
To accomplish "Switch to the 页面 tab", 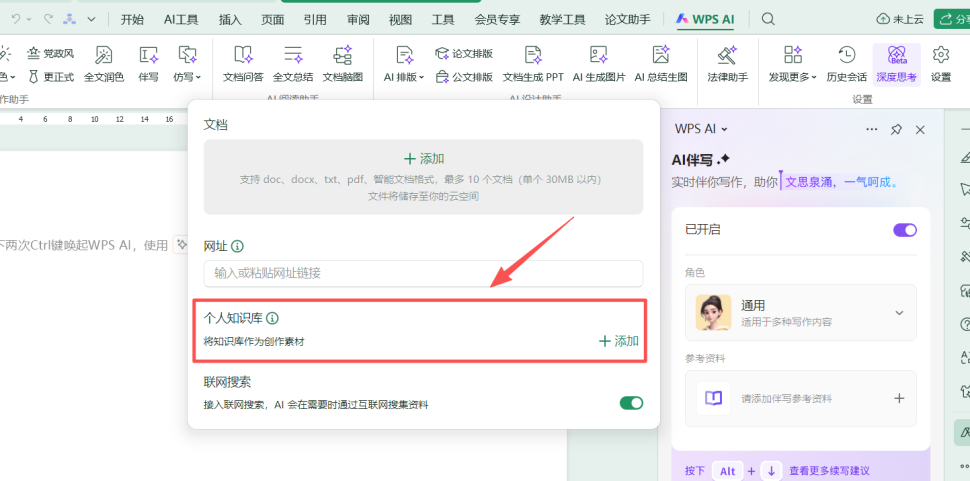I will [273, 19].
